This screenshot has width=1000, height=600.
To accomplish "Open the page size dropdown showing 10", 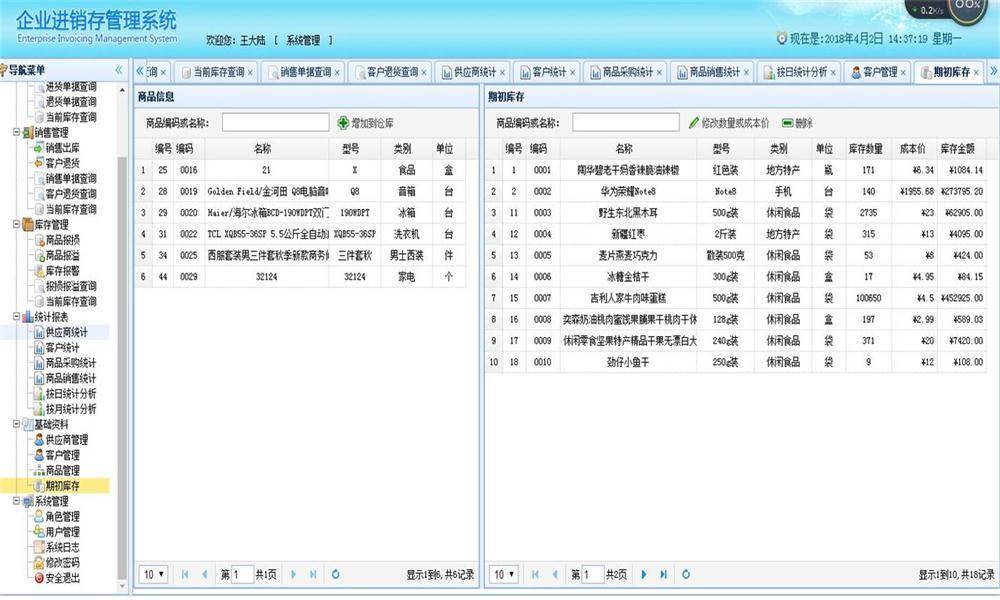I will click(x=502, y=573).
